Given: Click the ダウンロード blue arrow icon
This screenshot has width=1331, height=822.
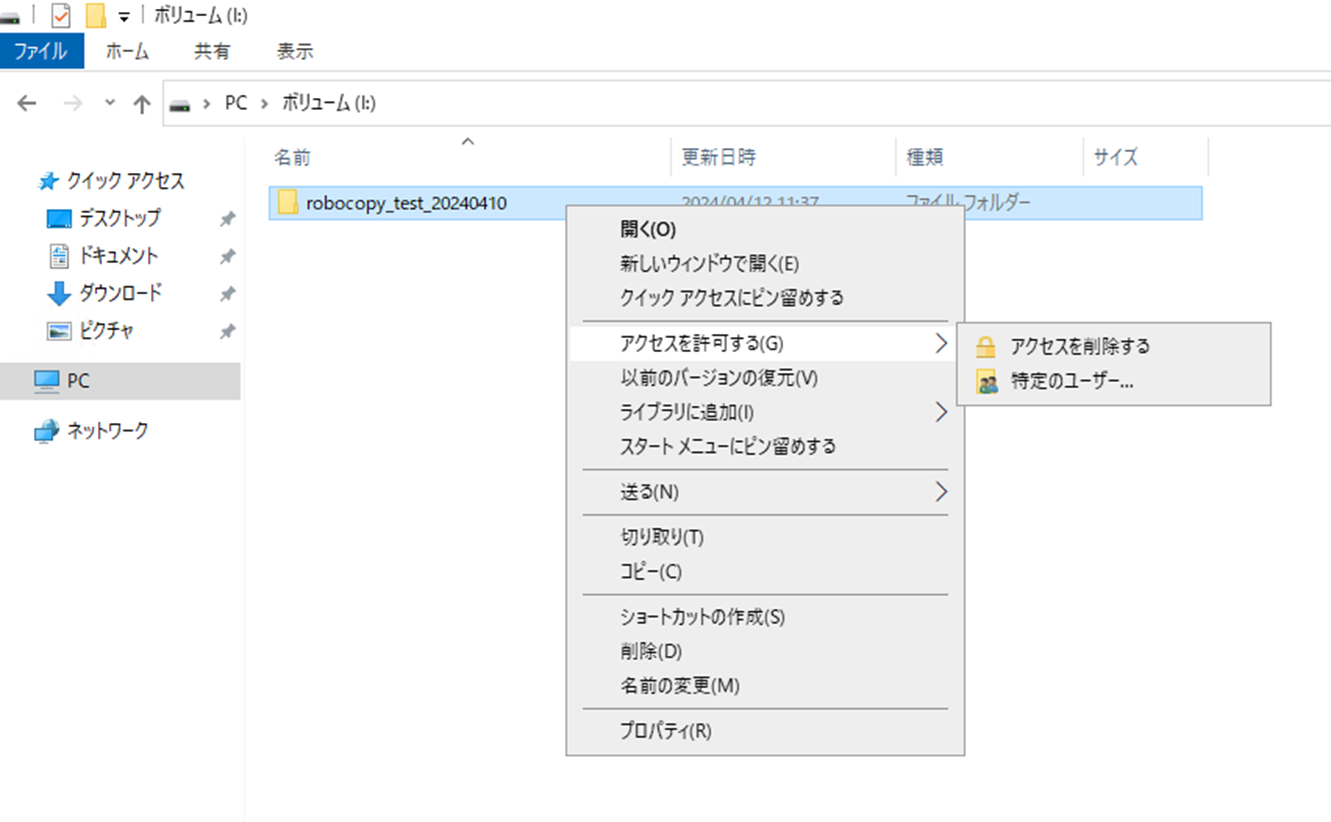Looking at the screenshot, I should coord(60,294).
